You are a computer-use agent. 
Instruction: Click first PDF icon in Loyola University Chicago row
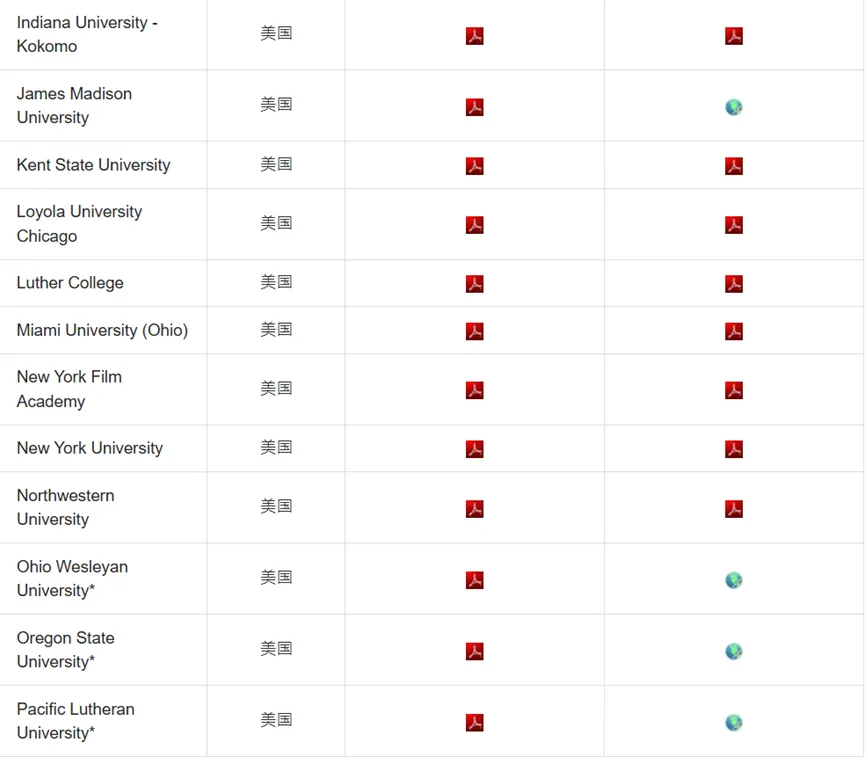pos(475,225)
